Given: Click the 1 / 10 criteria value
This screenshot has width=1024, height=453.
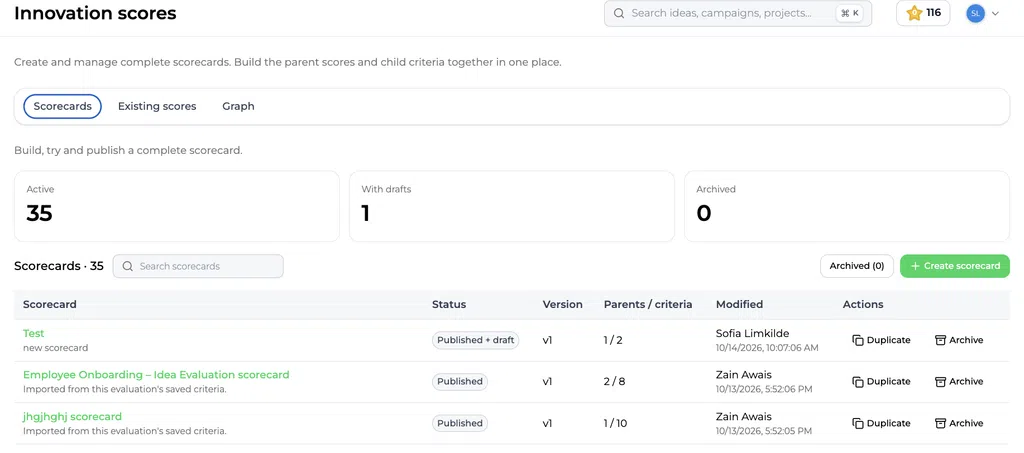Looking at the screenshot, I should 615,424.
